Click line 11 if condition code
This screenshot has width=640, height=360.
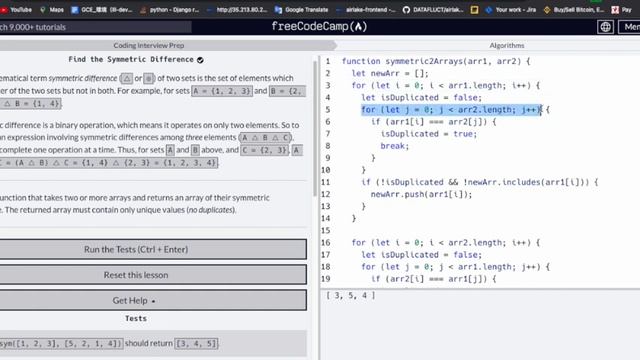point(480,182)
